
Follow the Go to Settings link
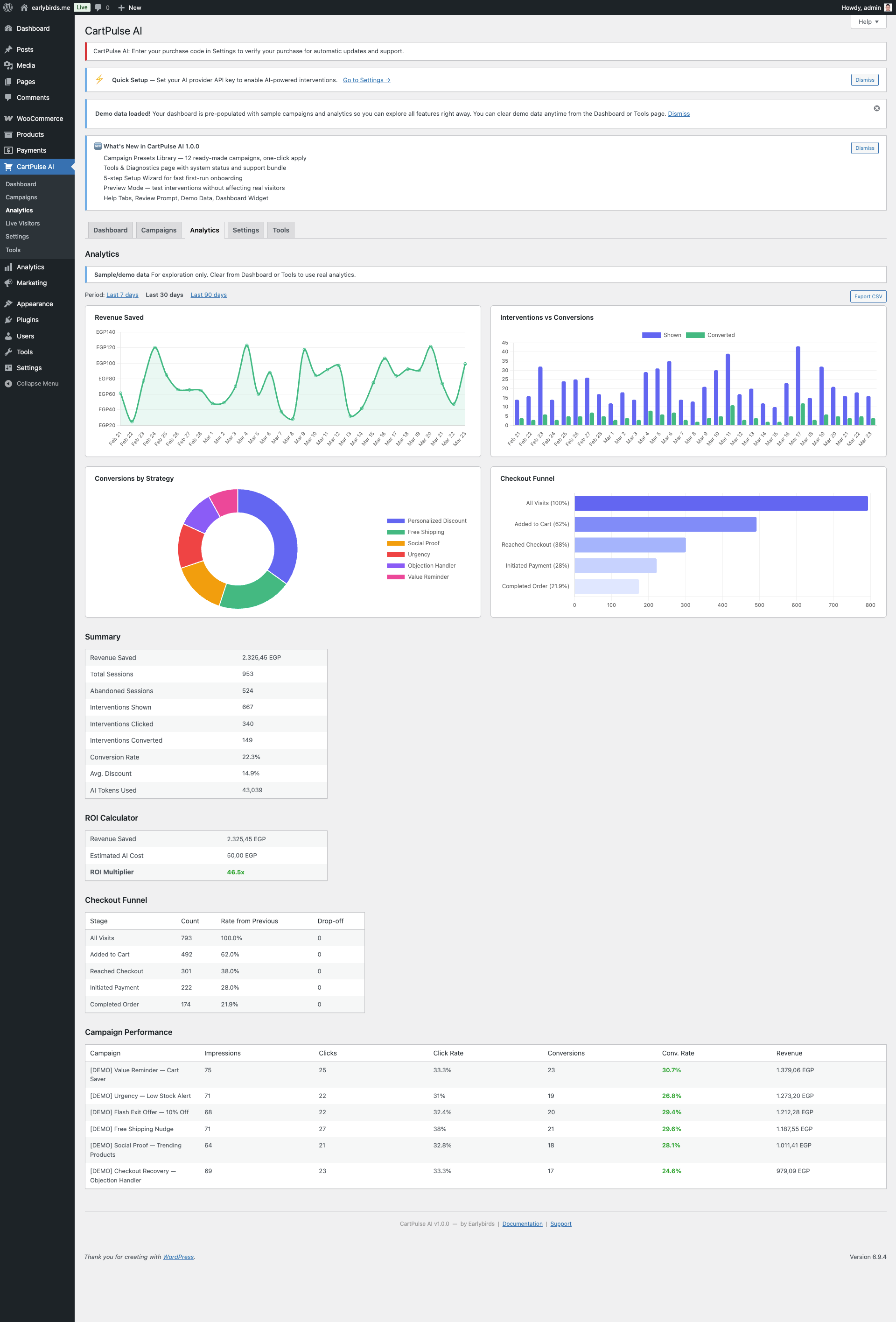(x=366, y=80)
